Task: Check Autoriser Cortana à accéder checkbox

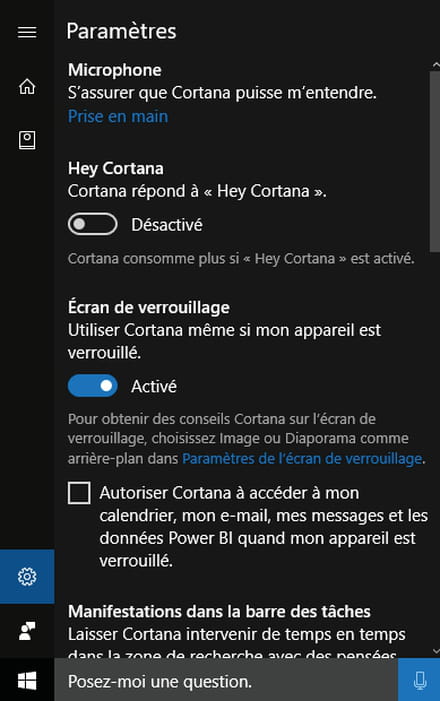Action: (x=79, y=493)
